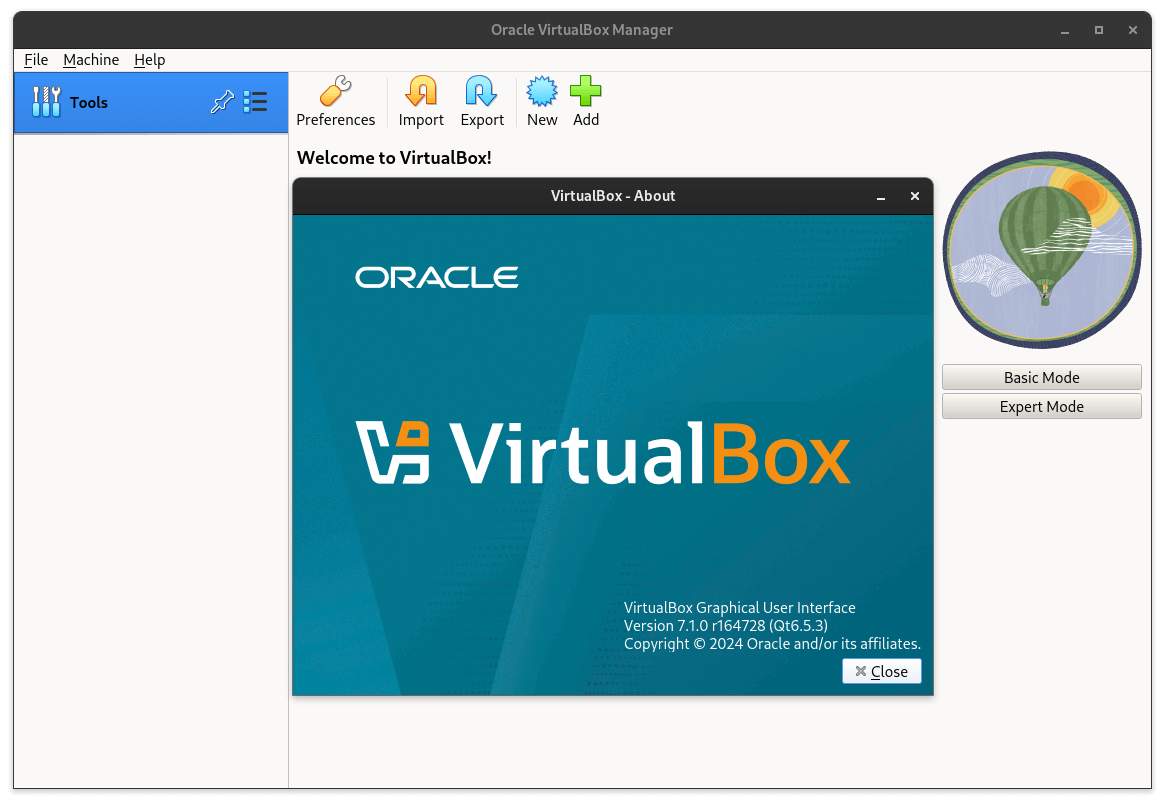Click the Welcome to VirtualBox heading

tap(393, 157)
